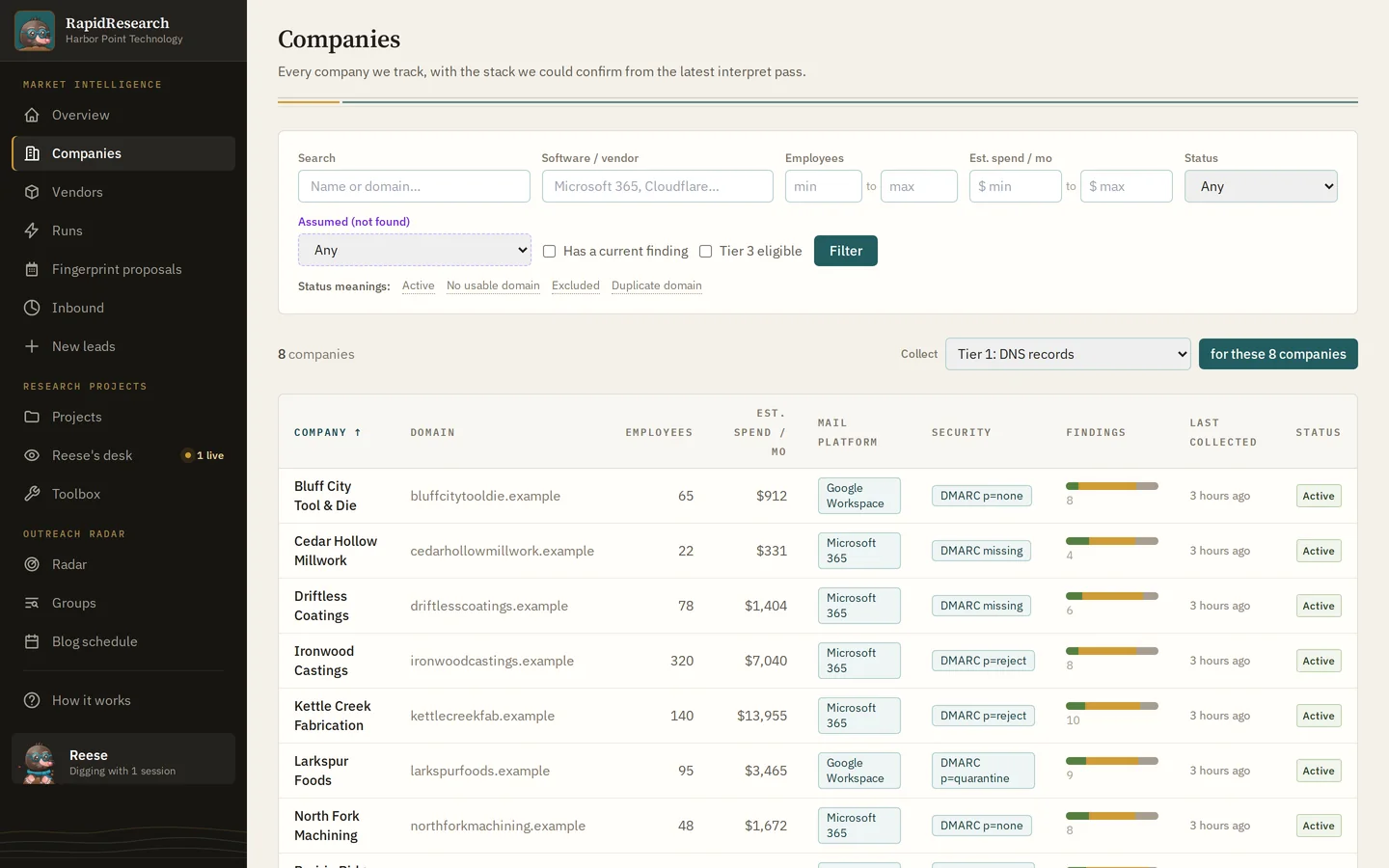Click the New leads plus icon

click(32, 346)
